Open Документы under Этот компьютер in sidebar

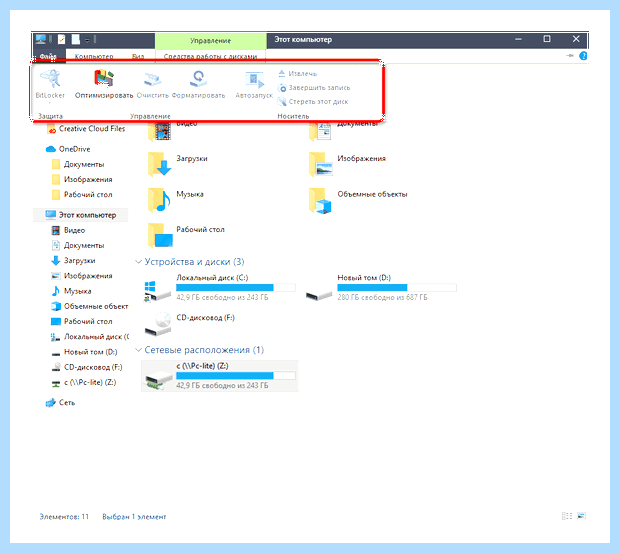point(78,245)
